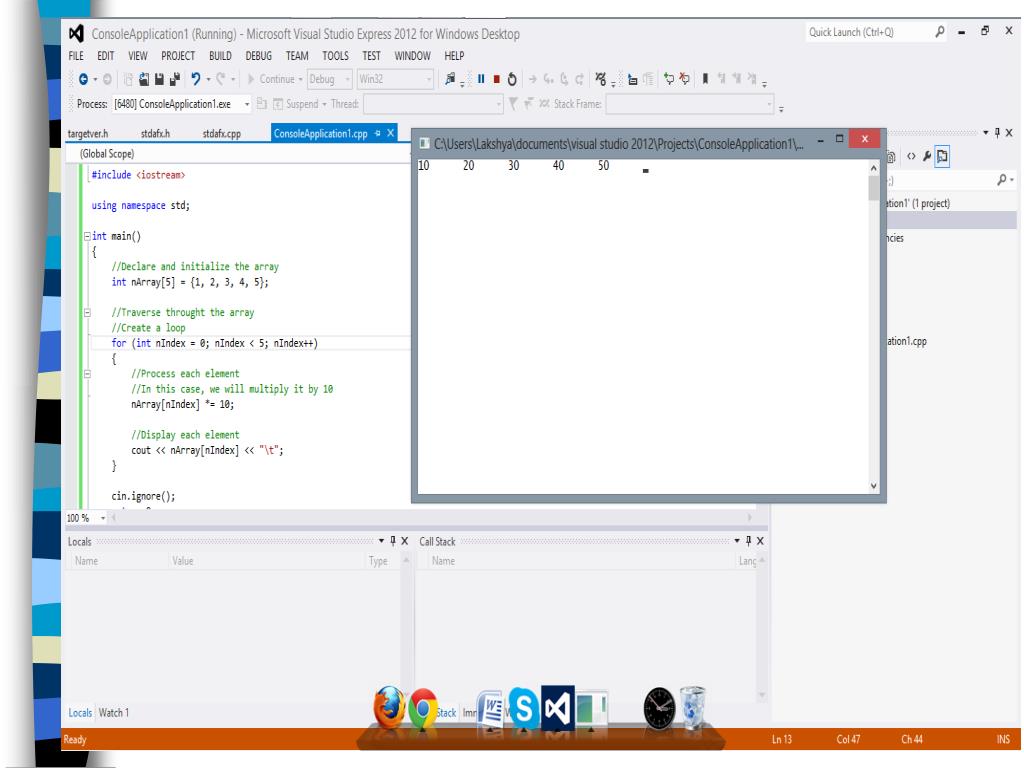The width and height of the screenshot is (1024, 768).
Task: Pause debugging with Break All icon
Action: pos(481,79)
